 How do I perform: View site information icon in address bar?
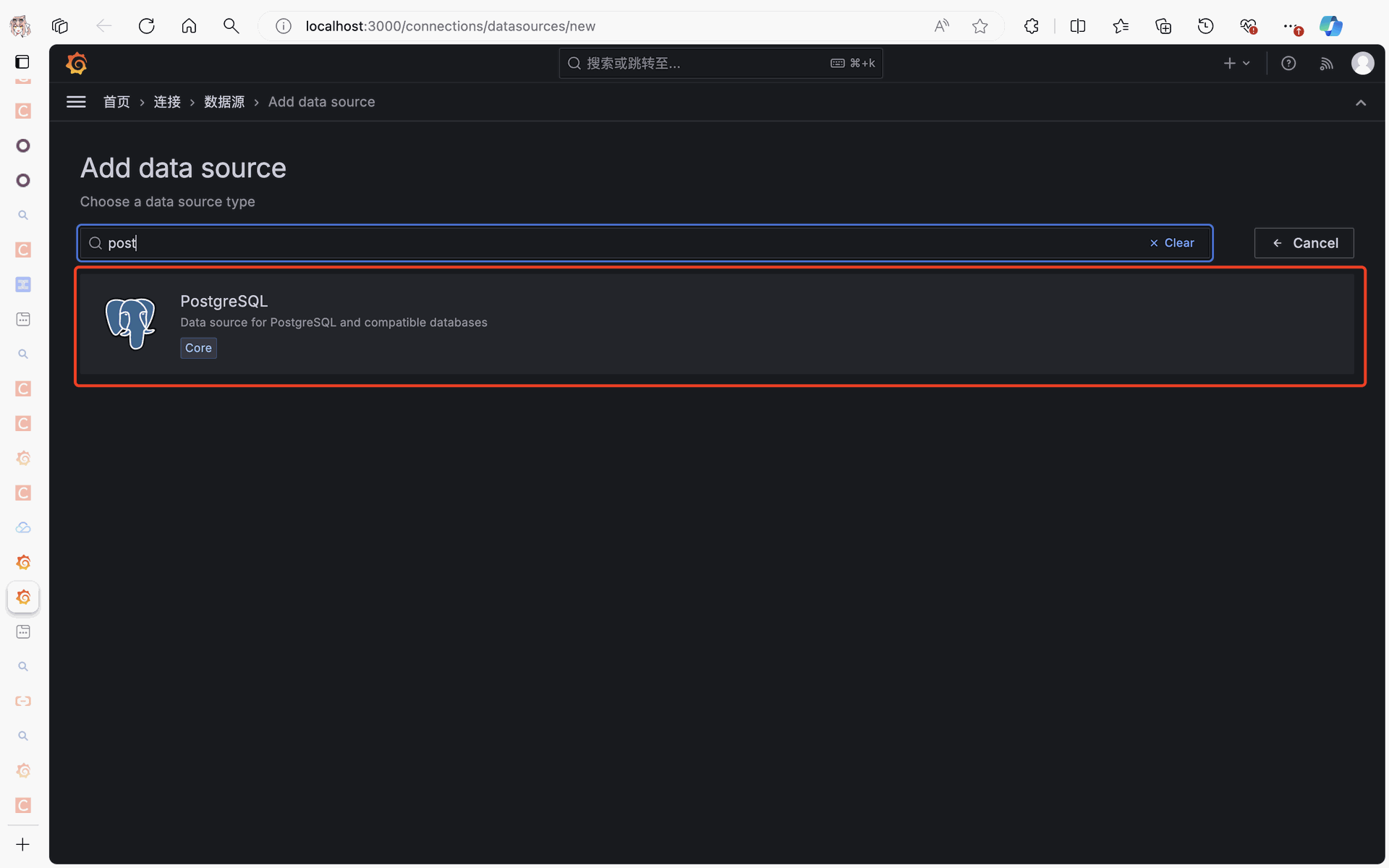pyautogui.click(x=284, y=26)
